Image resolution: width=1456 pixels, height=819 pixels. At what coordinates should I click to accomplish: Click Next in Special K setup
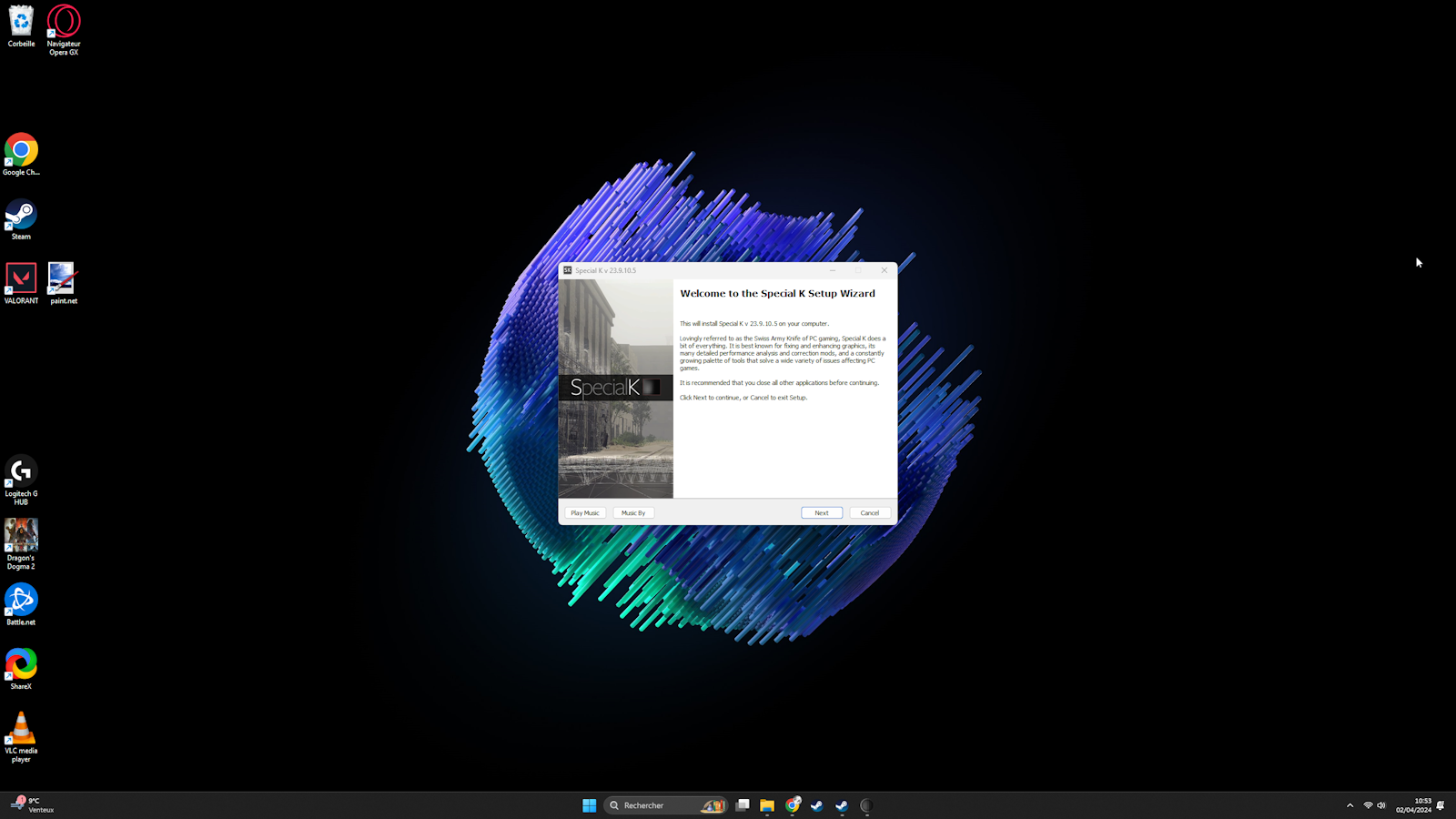[x=822, y=512]
